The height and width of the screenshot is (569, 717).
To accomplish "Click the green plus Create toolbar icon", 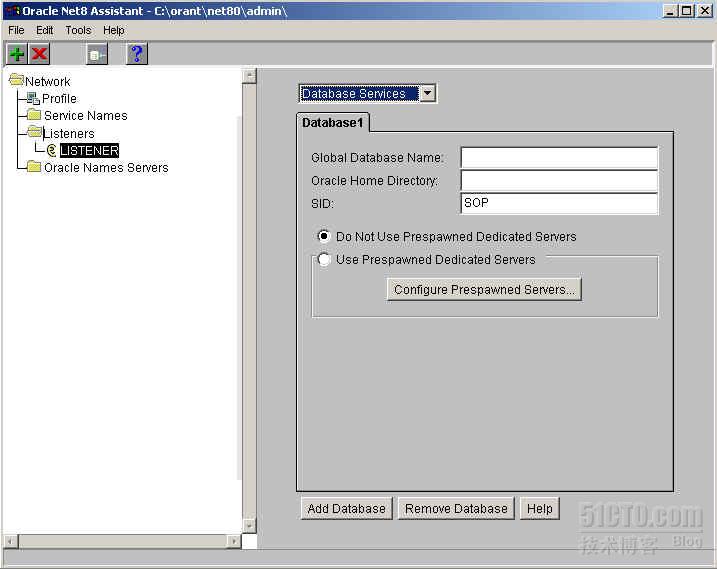I will point(17,54).
